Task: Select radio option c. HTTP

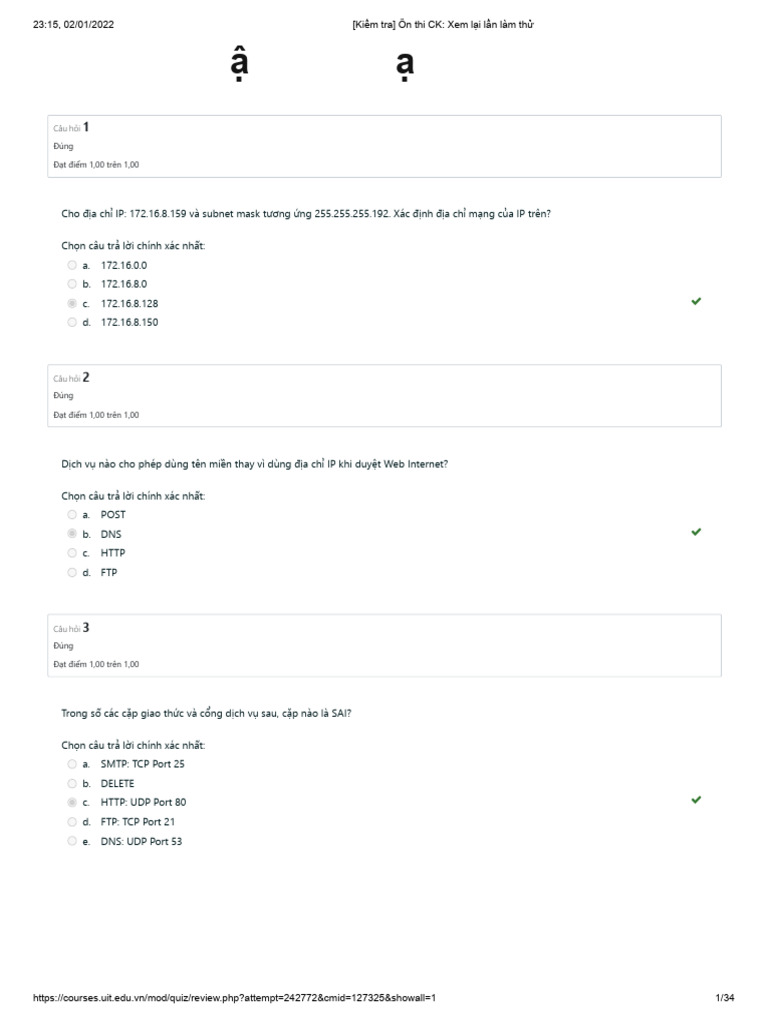Action: [72, 553]
